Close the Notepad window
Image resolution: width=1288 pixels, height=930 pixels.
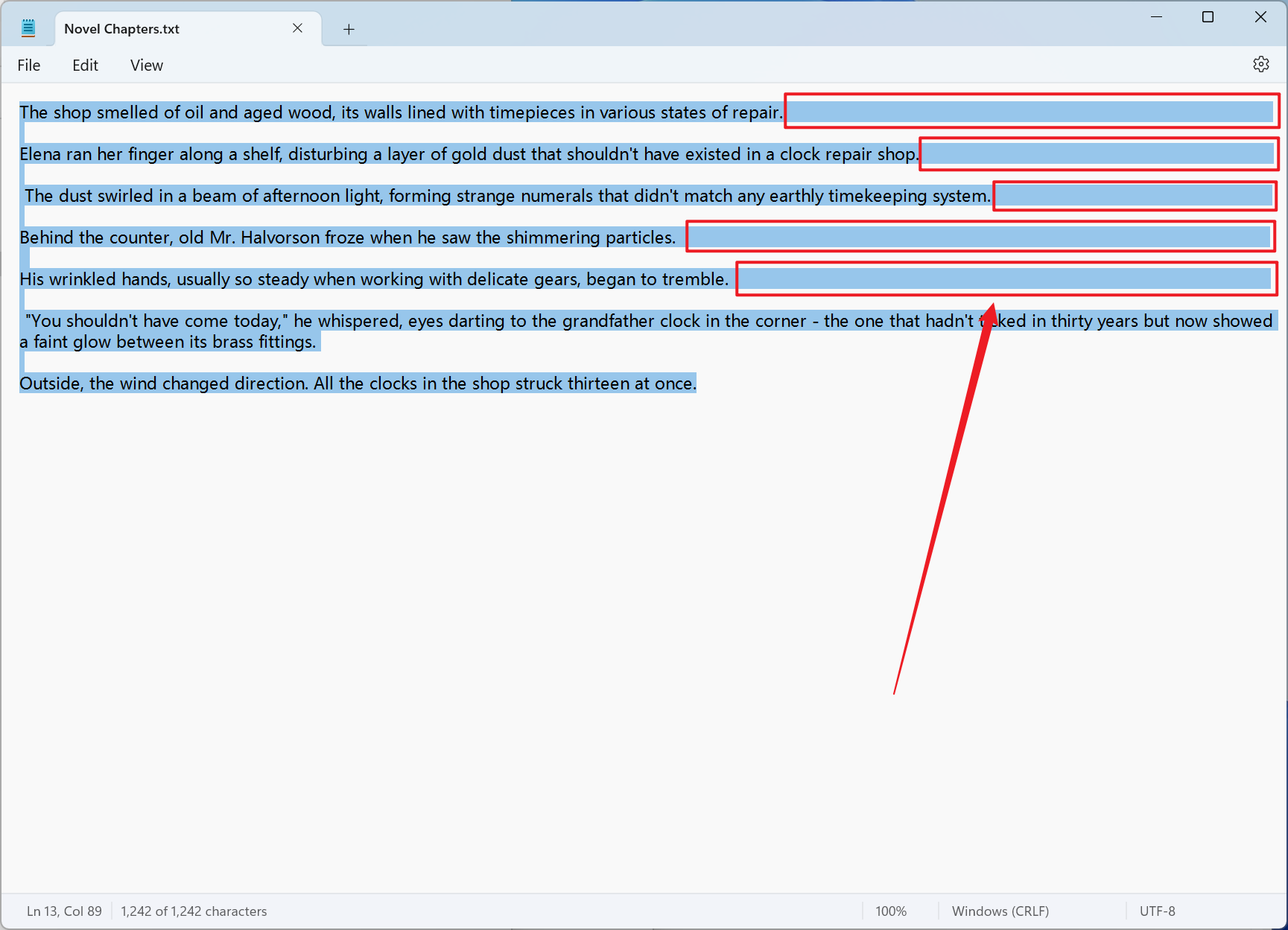tap(1260, 17)
